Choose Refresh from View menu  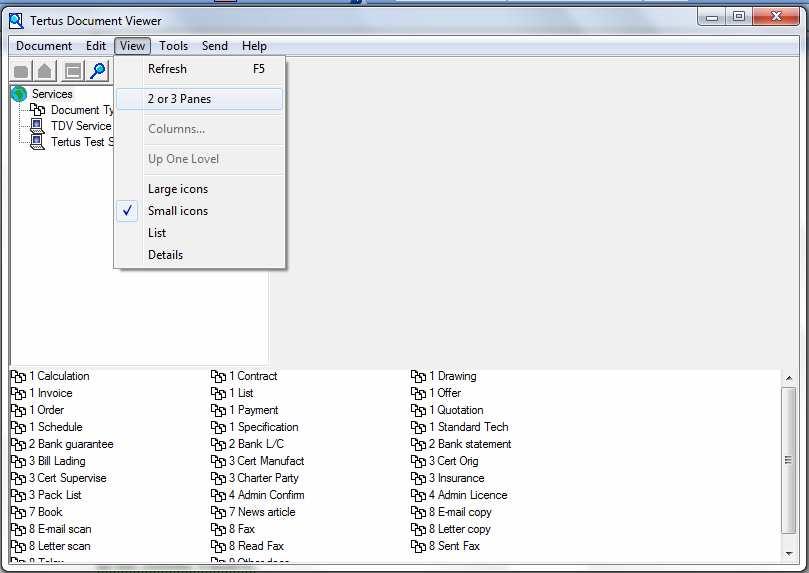pos(200,69)
